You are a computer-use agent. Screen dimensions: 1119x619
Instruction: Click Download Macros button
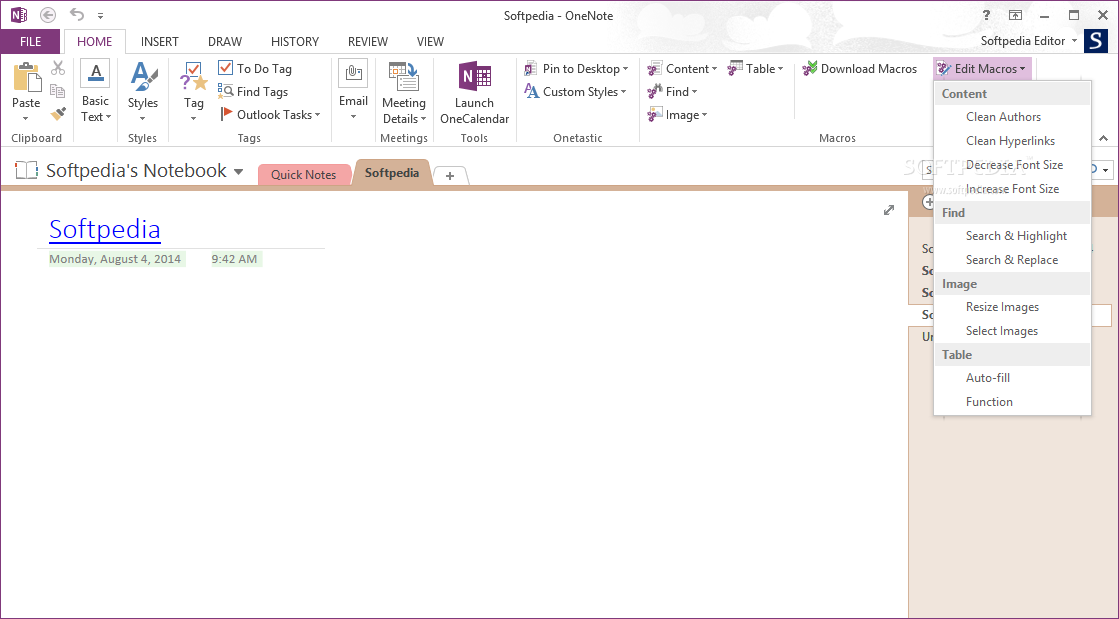(x=859, y=69)
